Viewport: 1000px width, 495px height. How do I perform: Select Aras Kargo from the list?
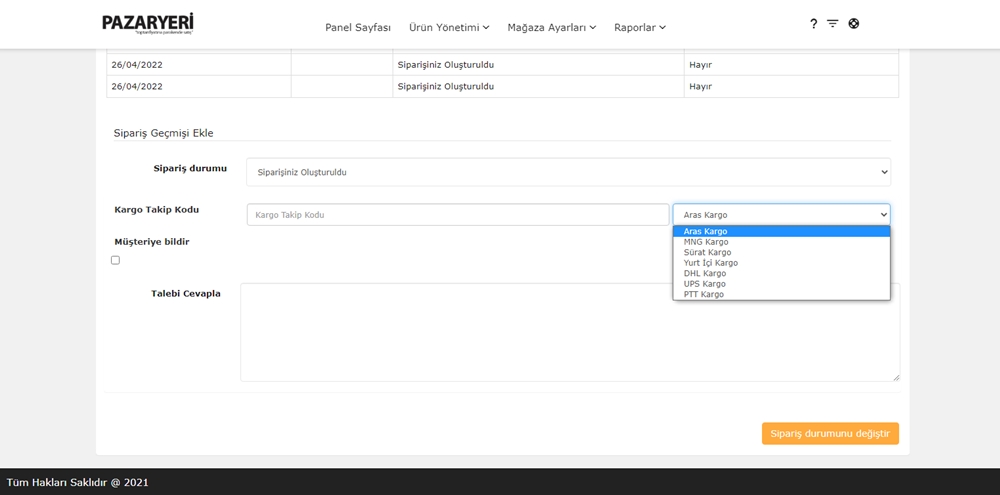click(781, 232)
